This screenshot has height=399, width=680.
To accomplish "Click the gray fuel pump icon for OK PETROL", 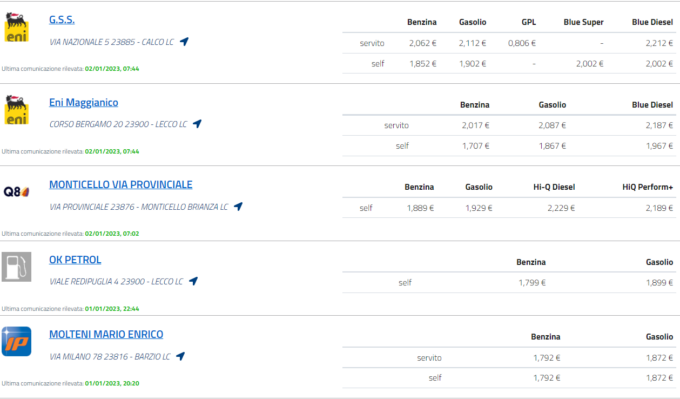I will (16, 267).
